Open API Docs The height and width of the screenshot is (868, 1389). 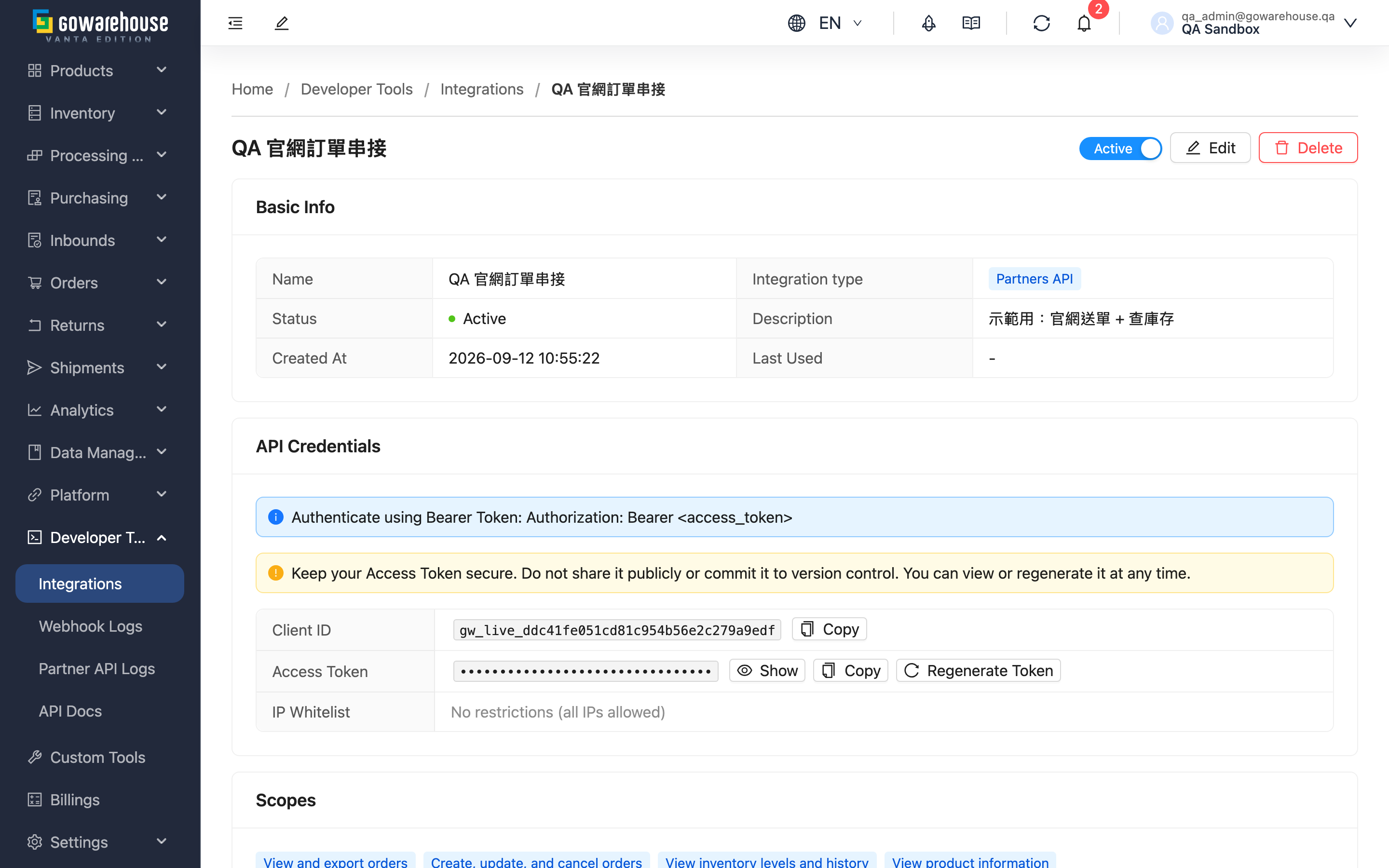tap(70, 711)
